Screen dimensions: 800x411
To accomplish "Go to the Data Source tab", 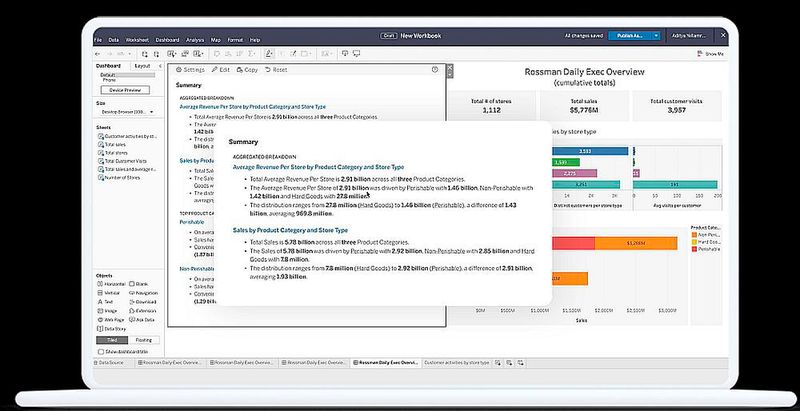I will point(108,363).
